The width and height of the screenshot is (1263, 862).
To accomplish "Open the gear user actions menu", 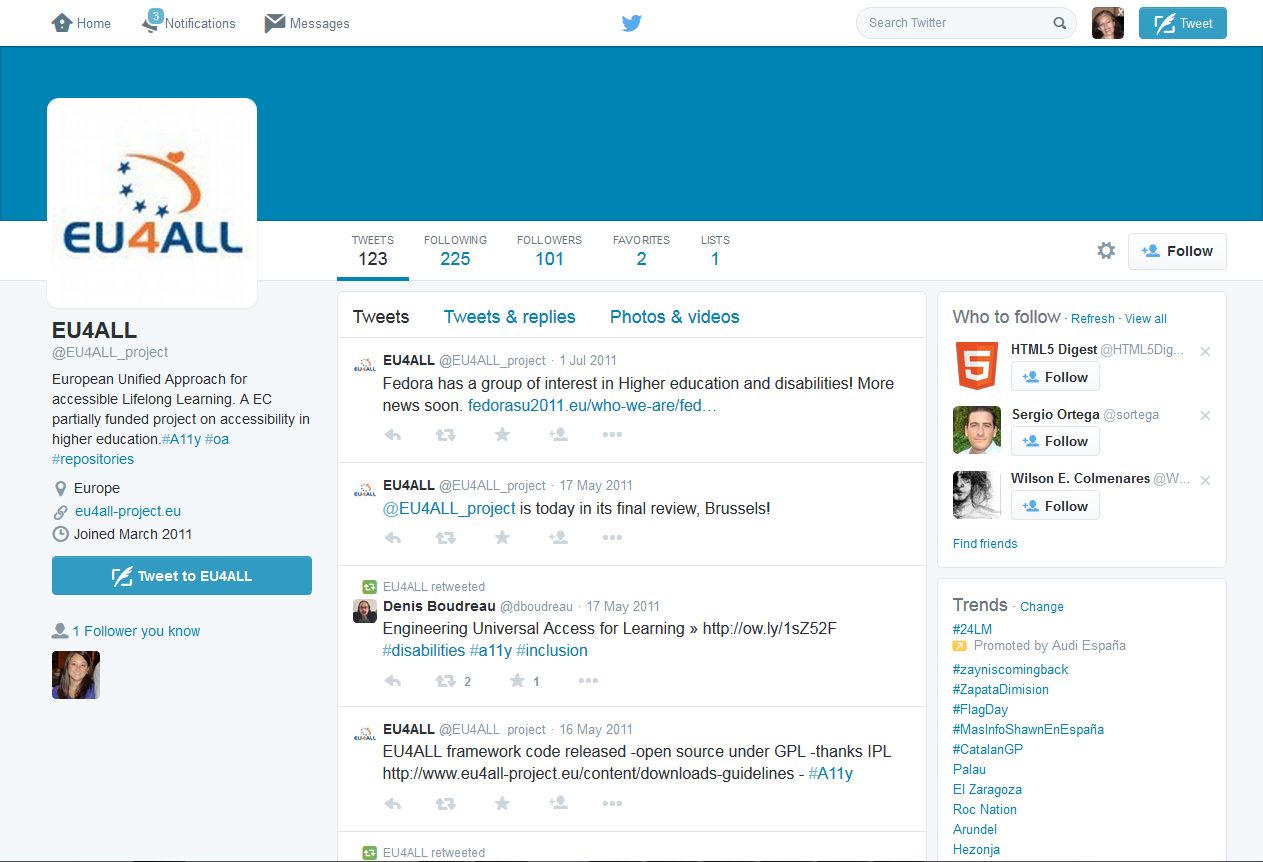I will 1106,251.
